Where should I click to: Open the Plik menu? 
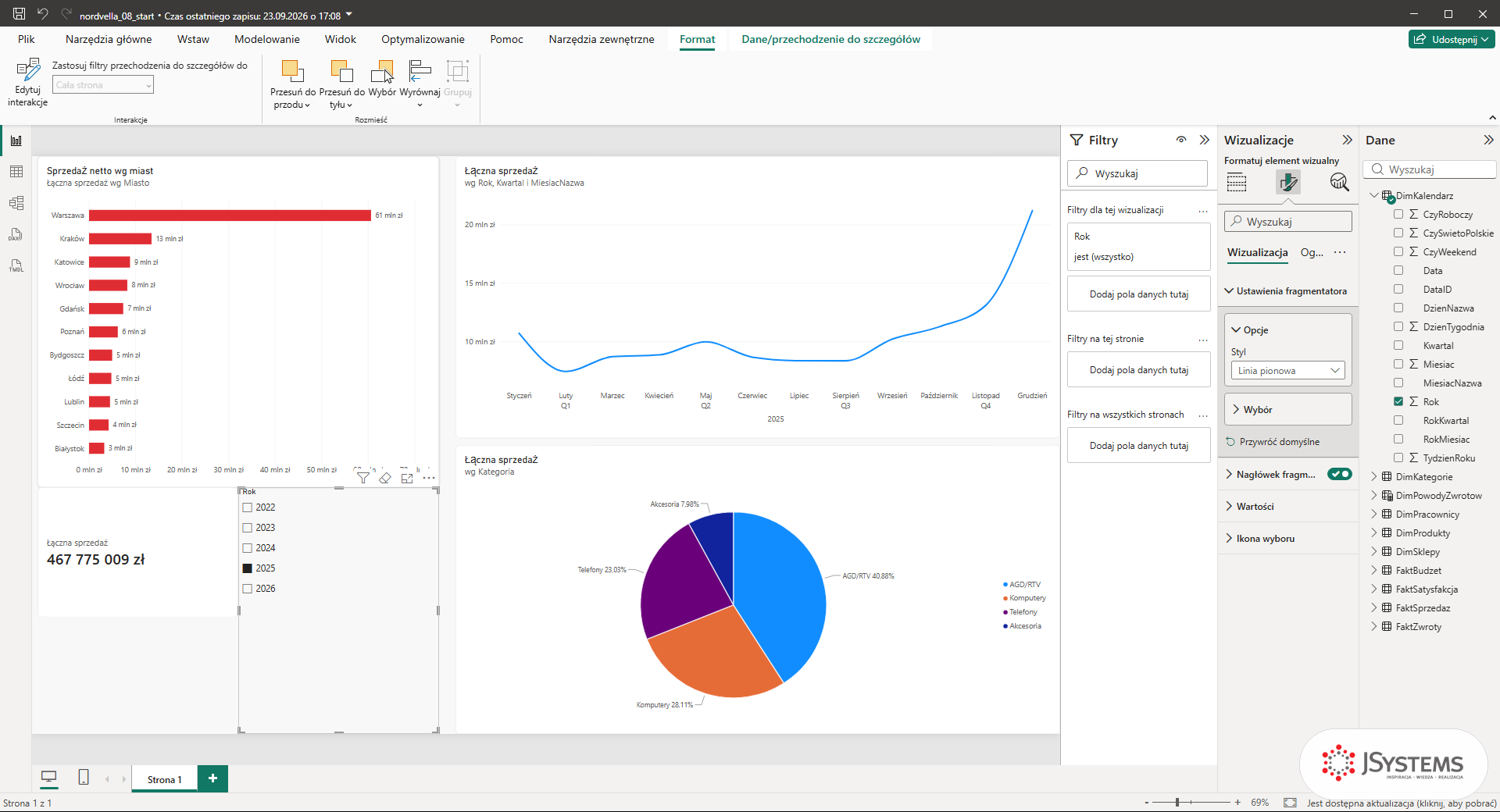[27, 39]
